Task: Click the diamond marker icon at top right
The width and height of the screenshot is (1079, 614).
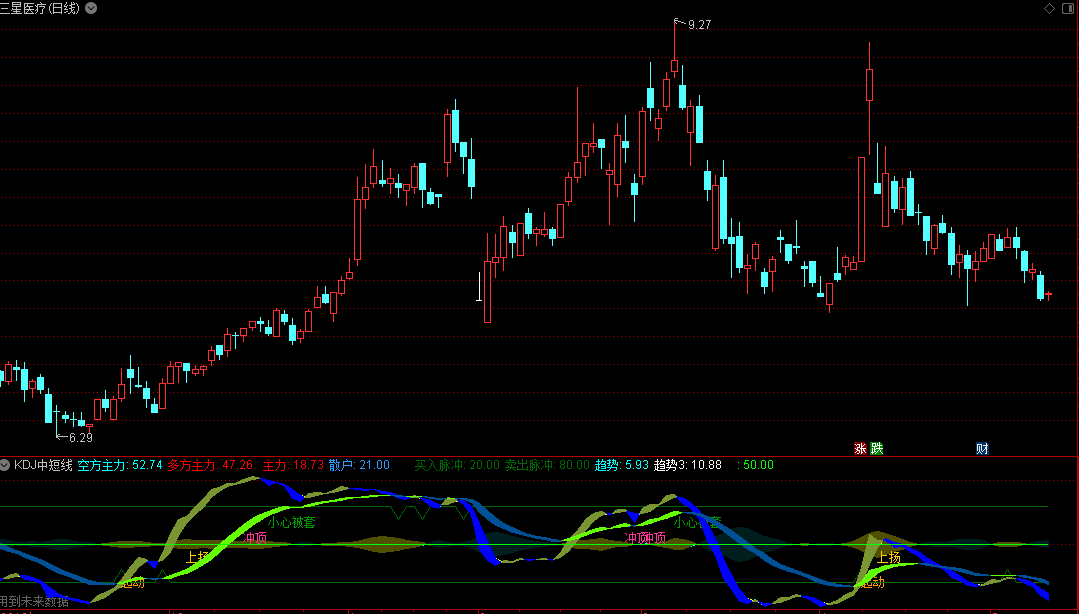Action: pos(1049,8)
